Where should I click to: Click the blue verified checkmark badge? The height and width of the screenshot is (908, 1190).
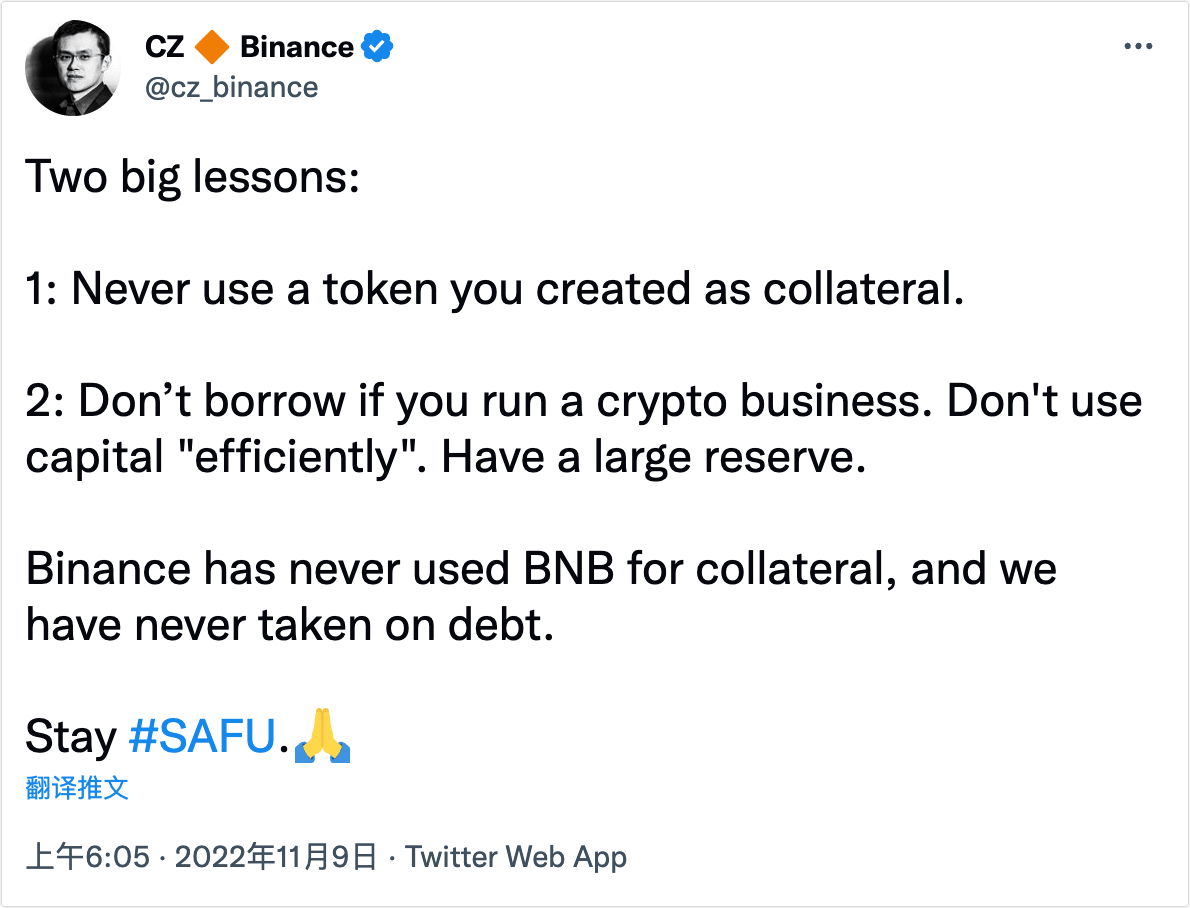(x=376, y=46)
